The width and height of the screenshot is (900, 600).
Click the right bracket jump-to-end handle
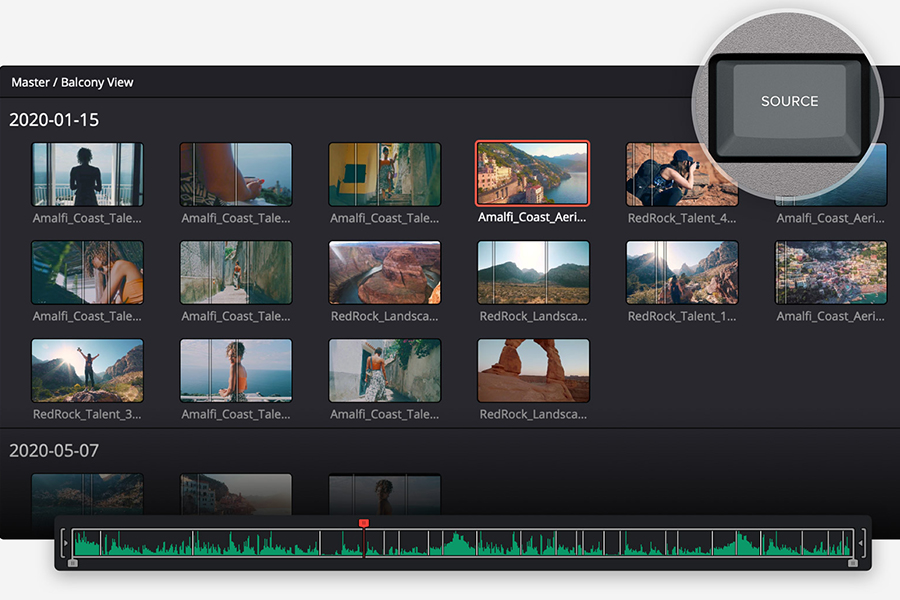point(862,543)
